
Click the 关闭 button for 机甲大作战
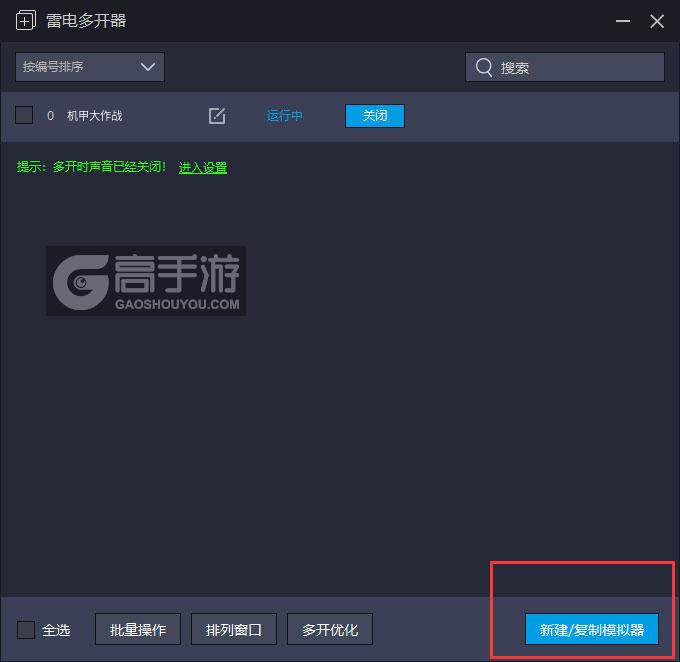coord(375,116)
